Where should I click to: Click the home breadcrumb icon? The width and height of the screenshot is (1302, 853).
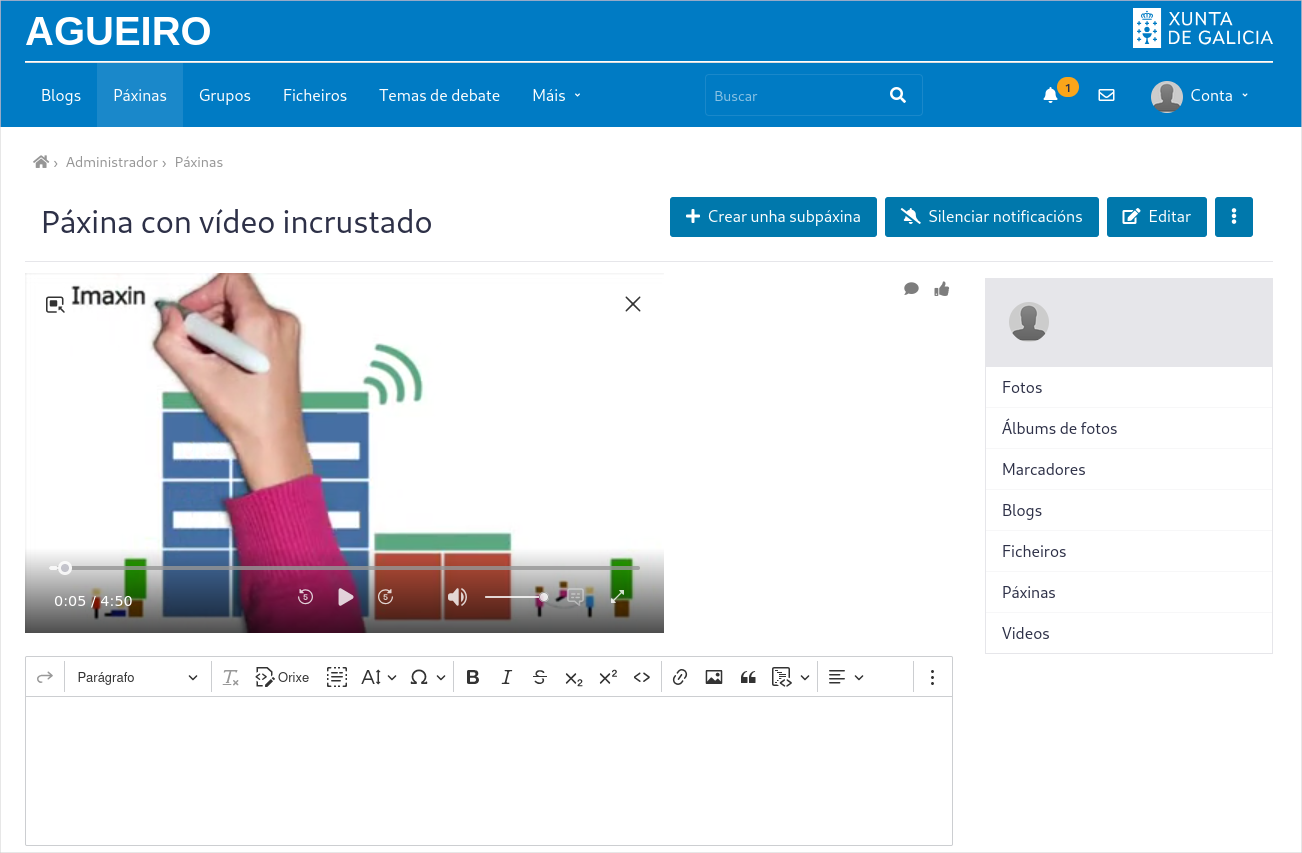41,162
